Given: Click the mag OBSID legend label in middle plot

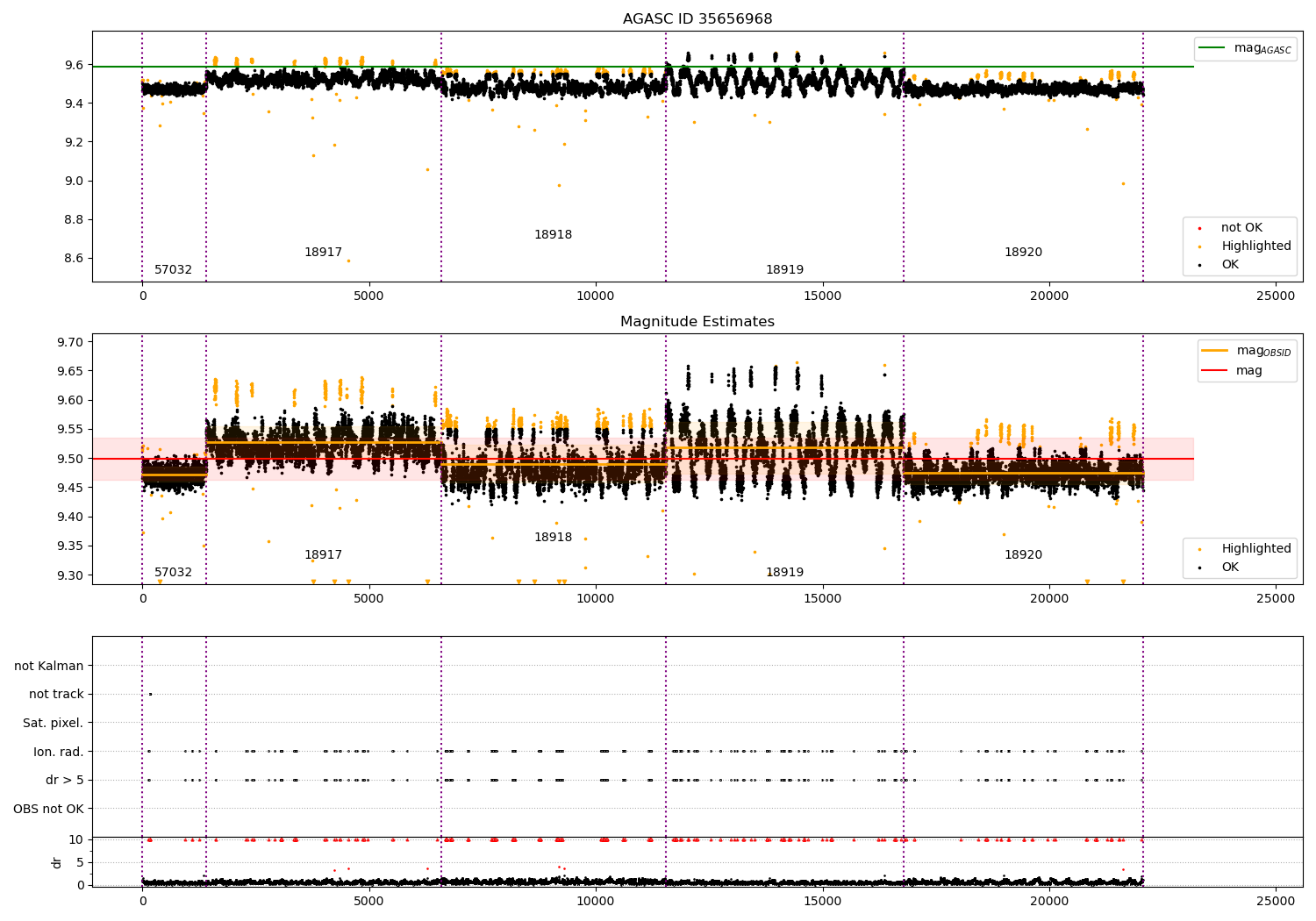Looking at the screenshot, I should tap(1263, 351).
